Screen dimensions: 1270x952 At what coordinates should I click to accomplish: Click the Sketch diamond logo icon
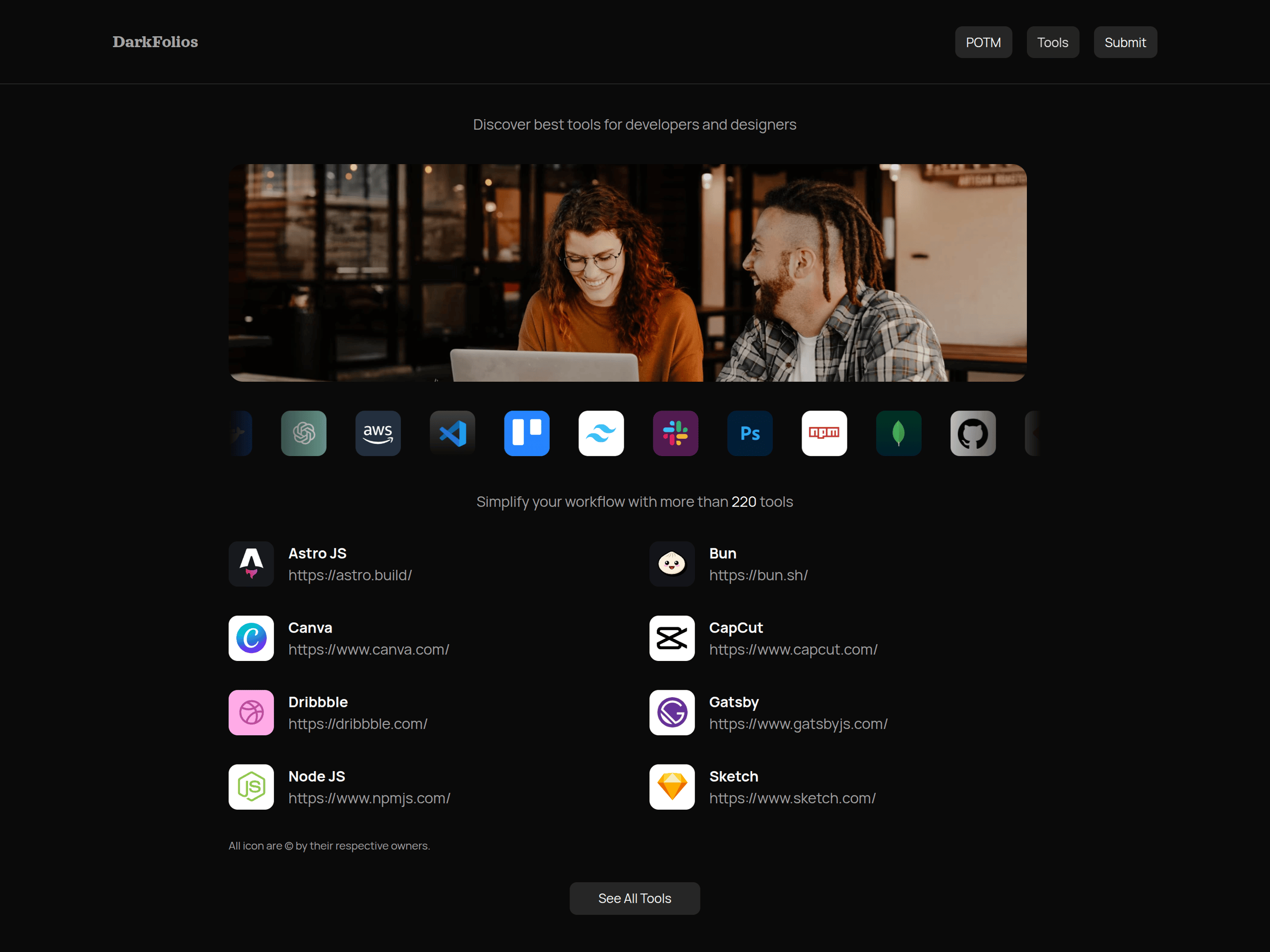point(672,787)
